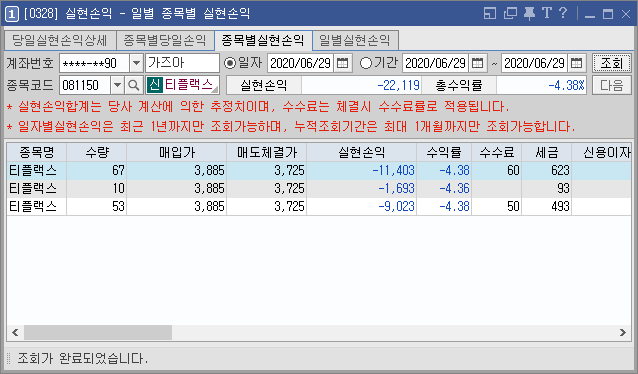Click the 수수료 column header

click(x=497, y=152)
